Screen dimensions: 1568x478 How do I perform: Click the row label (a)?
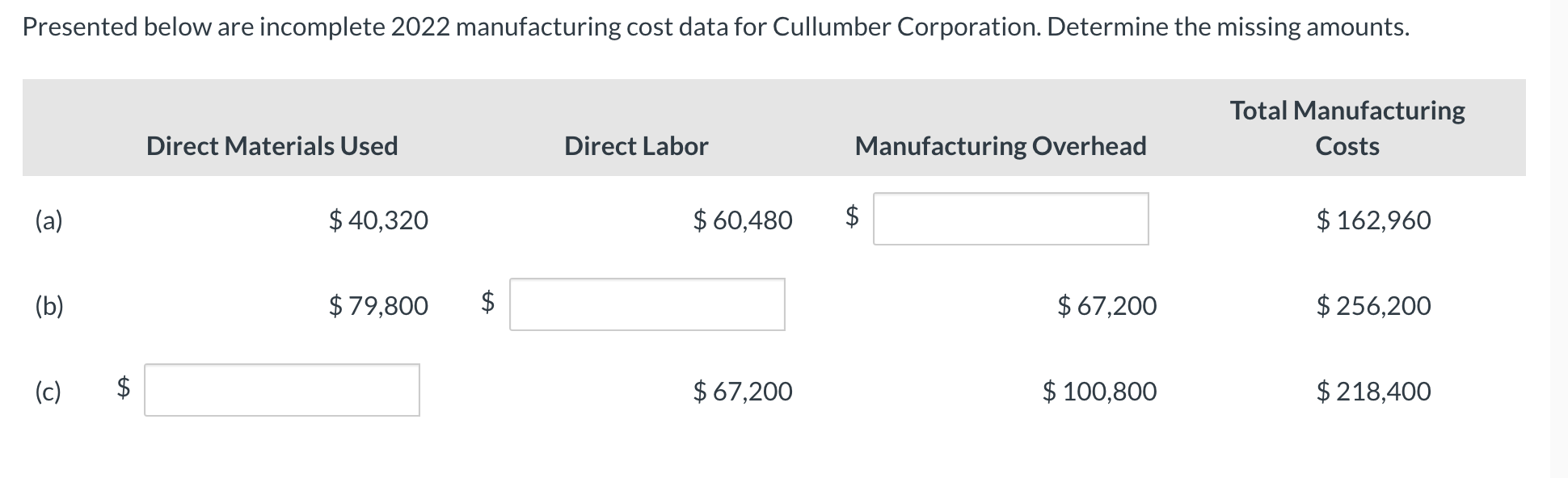49,219
